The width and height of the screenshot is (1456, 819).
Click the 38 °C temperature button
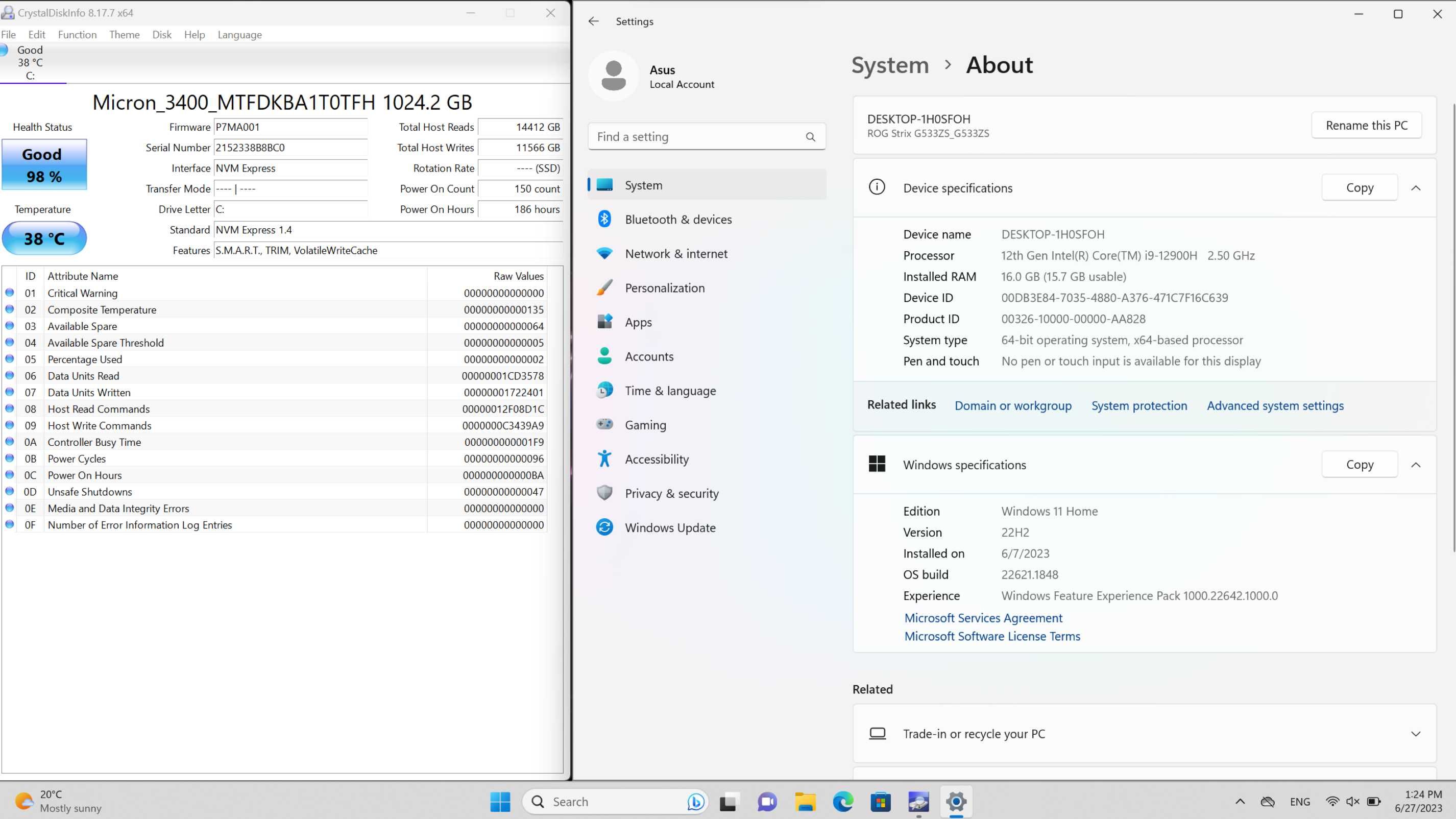44,238
